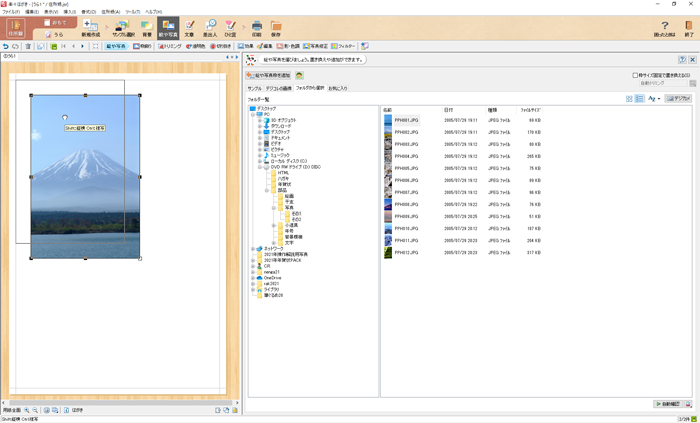Click the 保存 save icon
This screenshot has height=423, width=700.
click(276, 26)
